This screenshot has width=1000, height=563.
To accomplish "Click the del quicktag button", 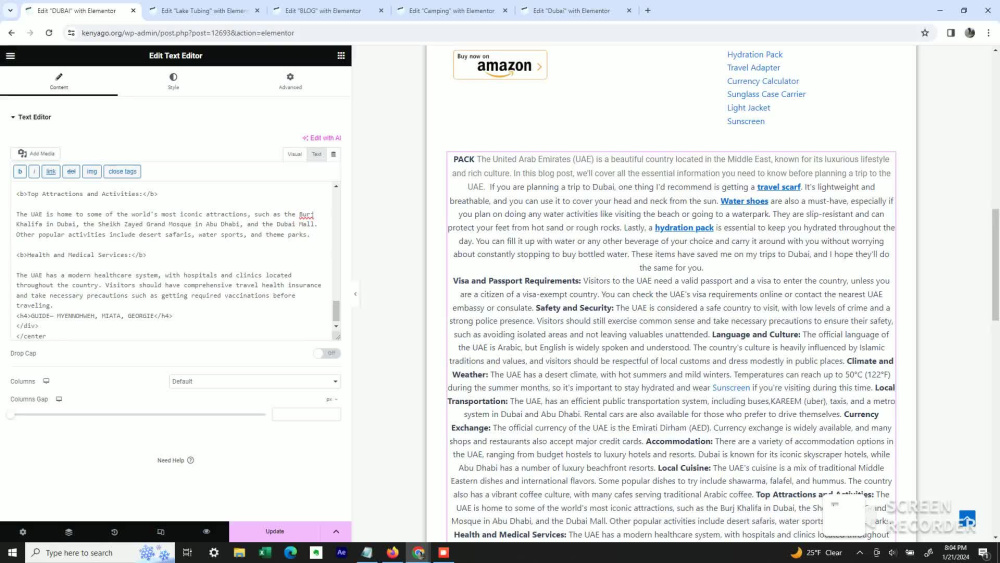I will 71,172.
